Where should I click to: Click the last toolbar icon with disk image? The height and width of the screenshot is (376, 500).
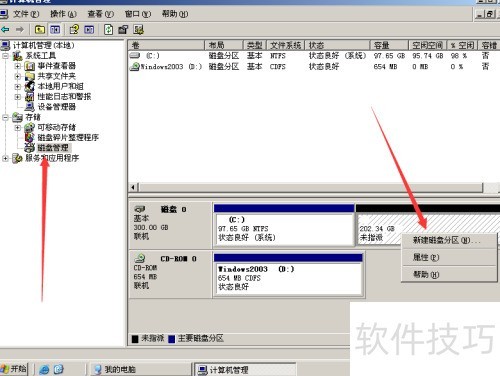(138, 30)
